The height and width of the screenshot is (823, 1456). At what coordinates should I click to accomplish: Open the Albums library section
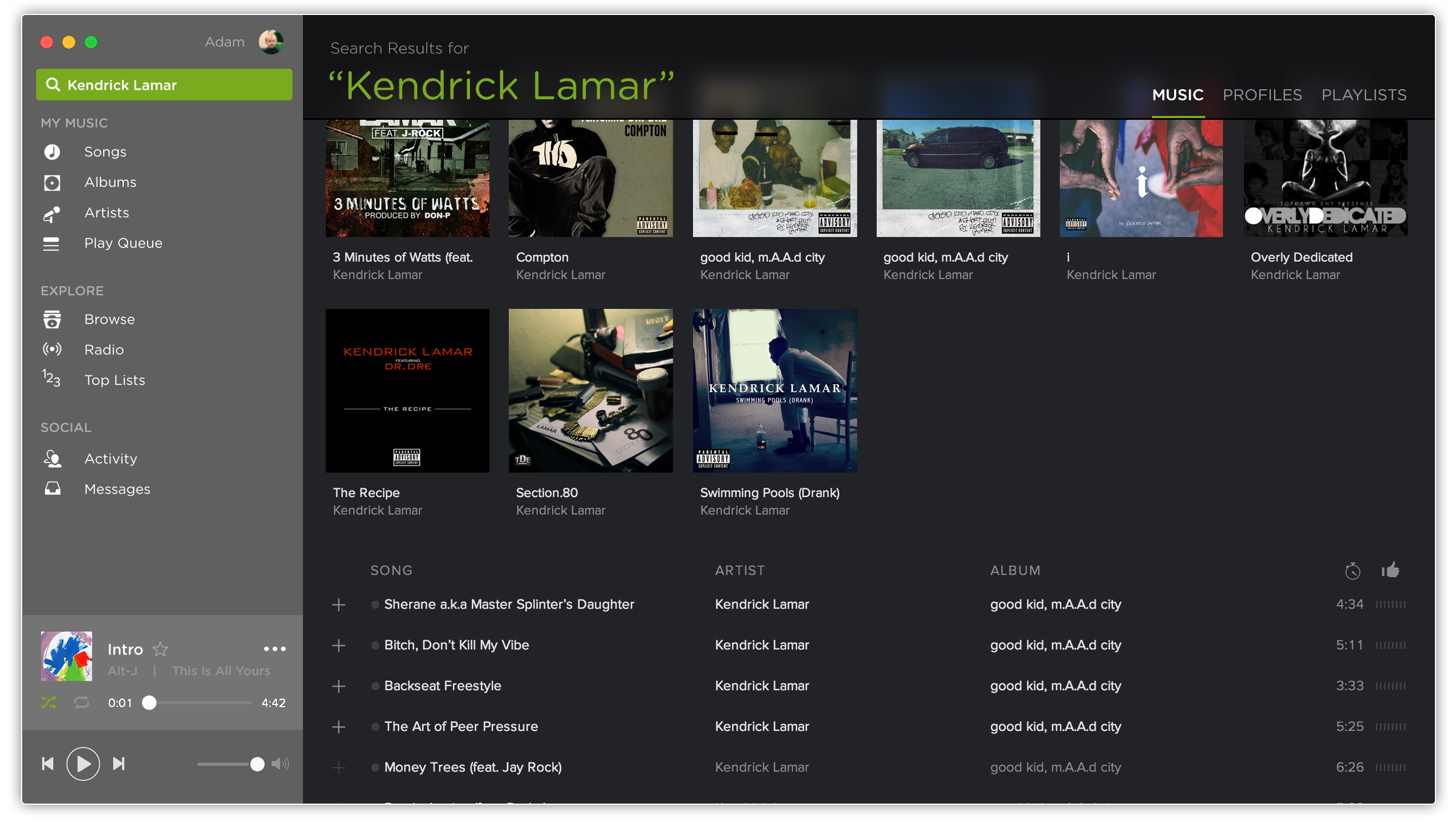coord(110,182)
